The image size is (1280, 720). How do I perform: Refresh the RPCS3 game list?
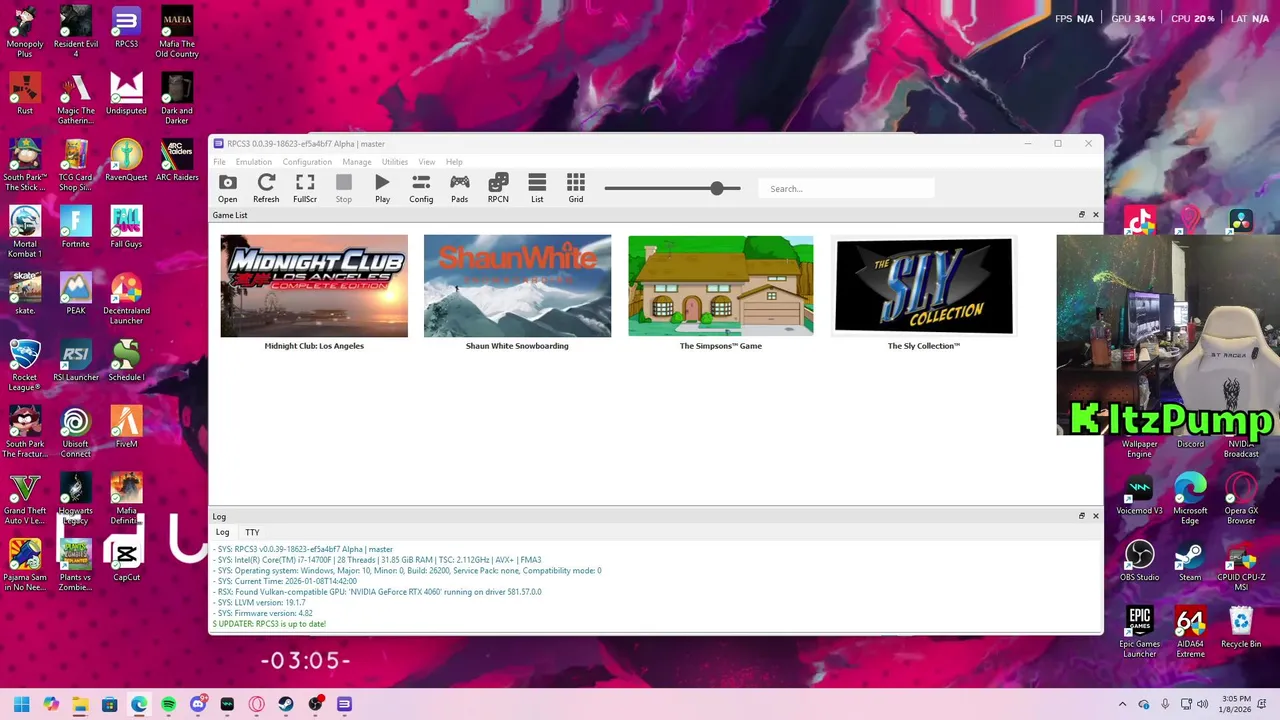[x=266, y=187]
